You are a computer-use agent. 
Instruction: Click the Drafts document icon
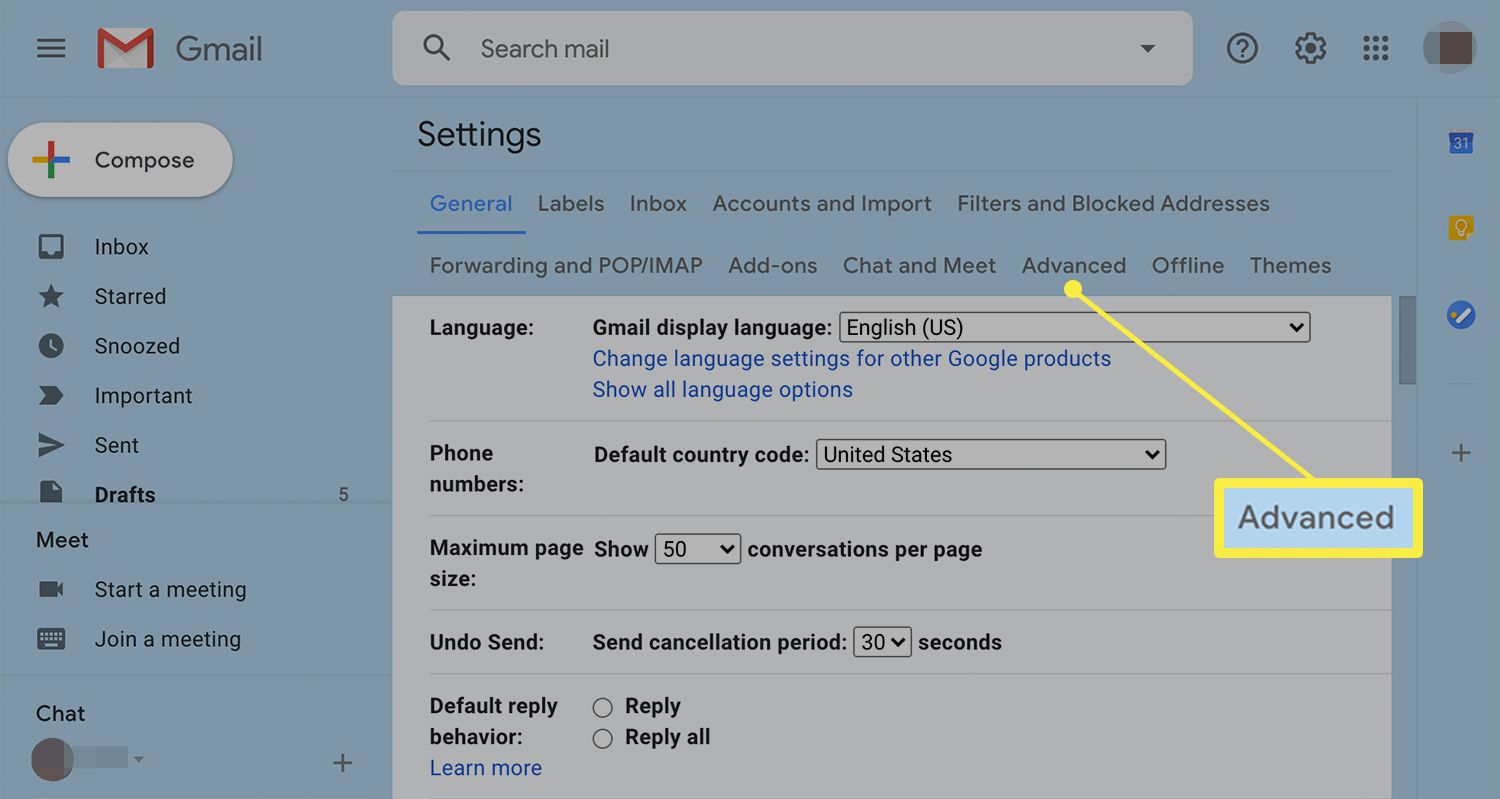coord(51,493)
